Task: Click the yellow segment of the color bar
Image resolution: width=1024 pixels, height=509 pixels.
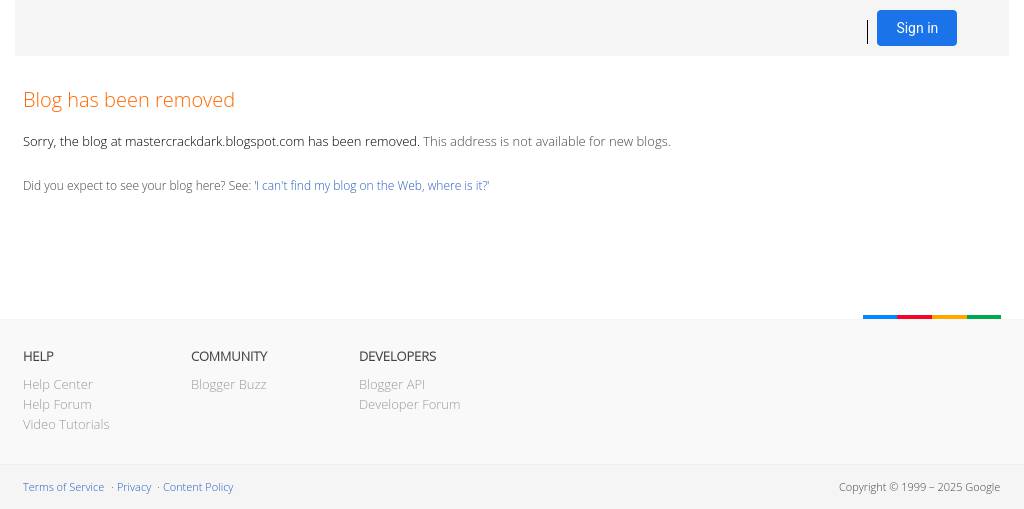Action: point(949,317)
